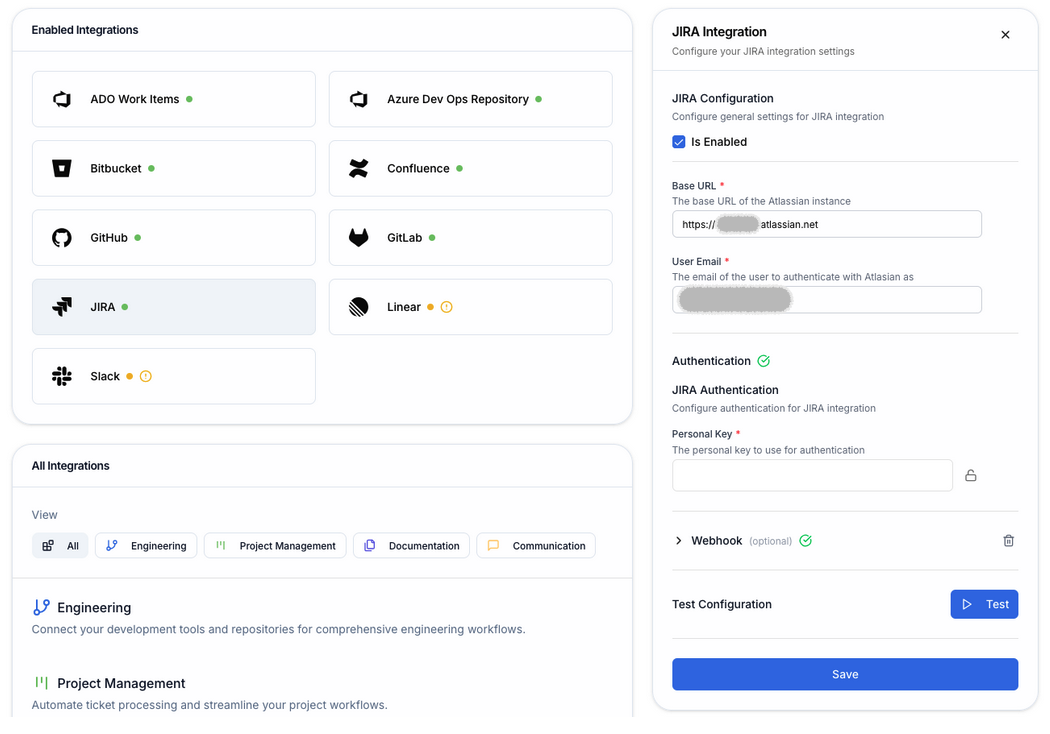Click the GitHub octocat icon
Viewport: 1050px width, 734px height.
tap(62, 238)
